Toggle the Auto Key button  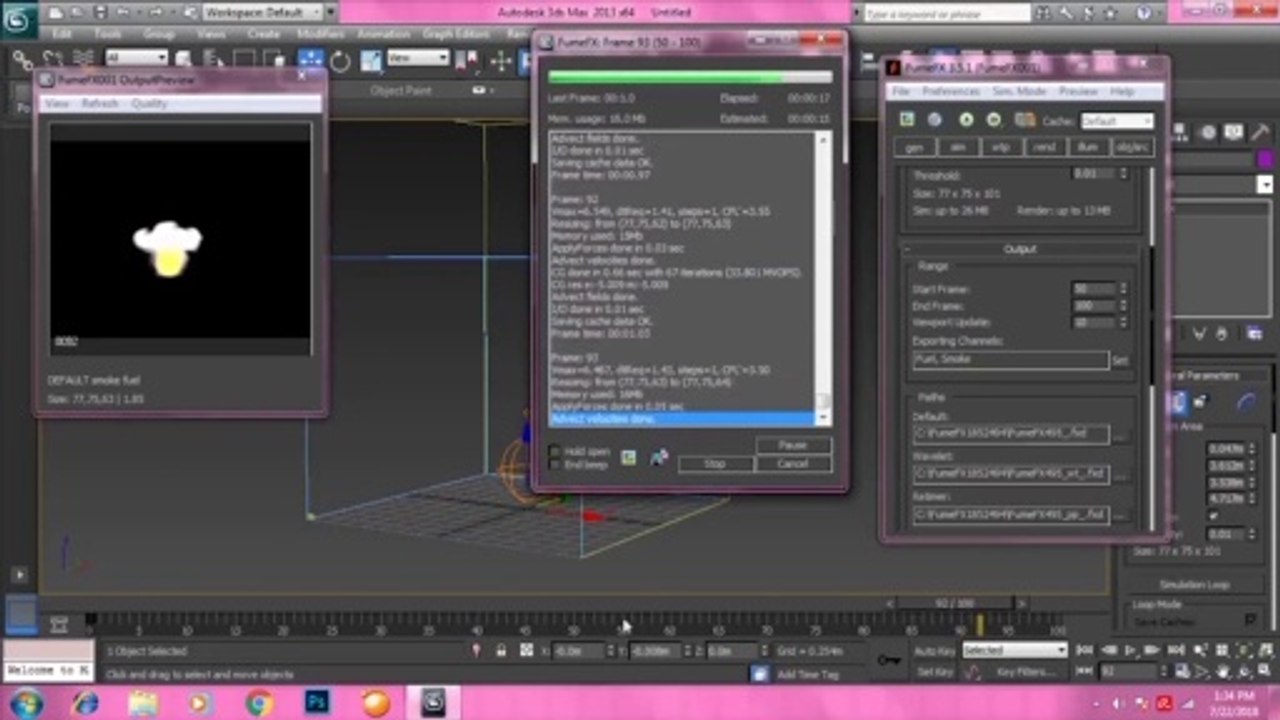(x=934, y=651)
